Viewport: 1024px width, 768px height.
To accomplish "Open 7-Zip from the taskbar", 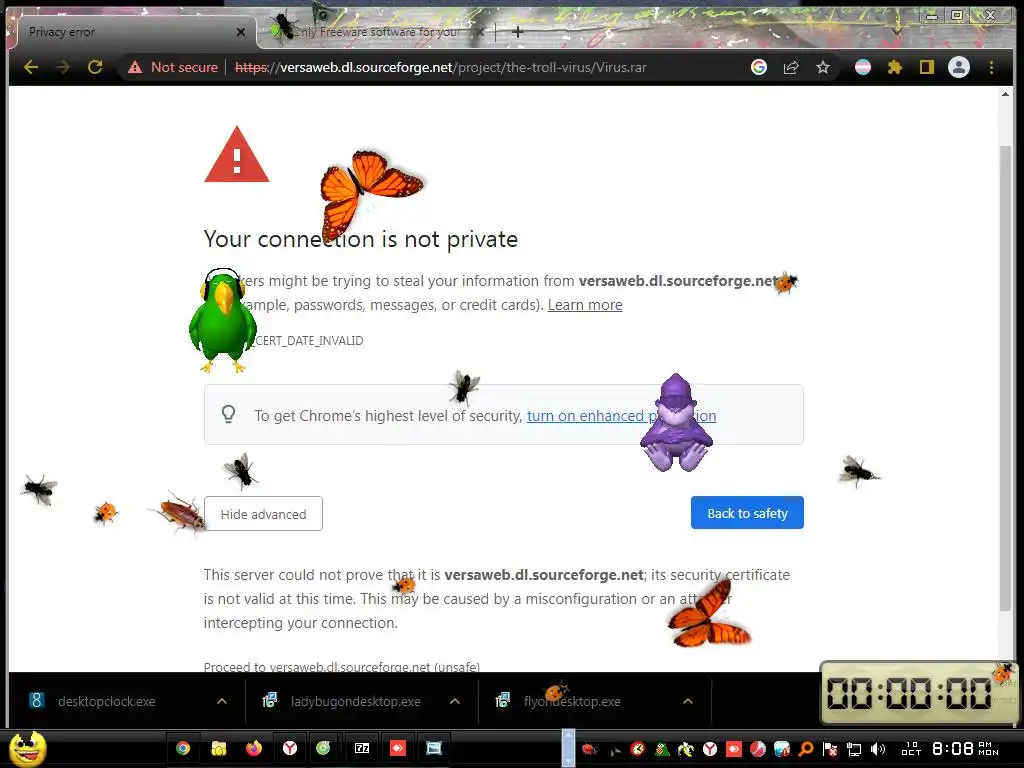I will tap(362, 748).
